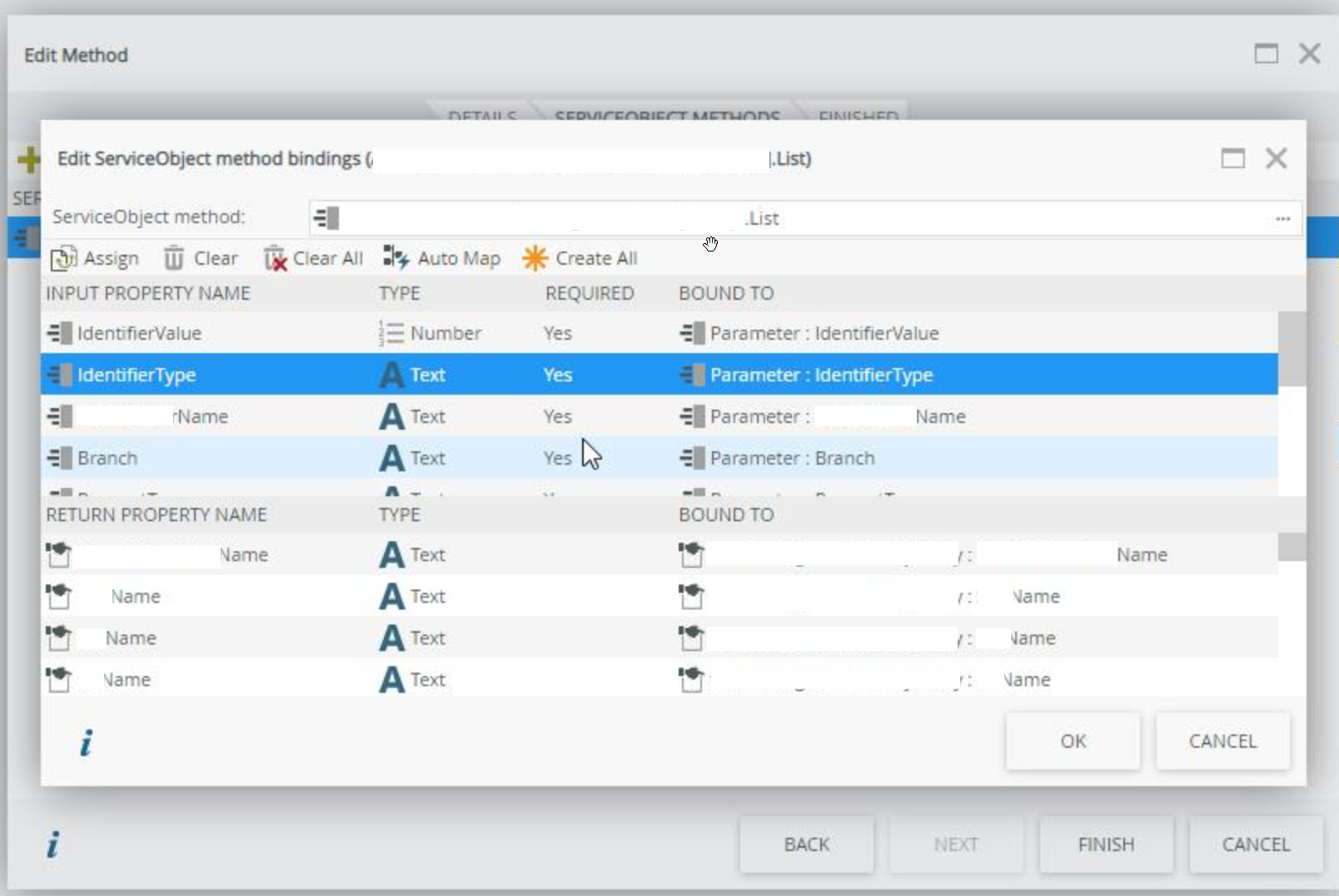
Task: Click the Text type icon on the IdentifierType row
Action: (x=391, y=375)
